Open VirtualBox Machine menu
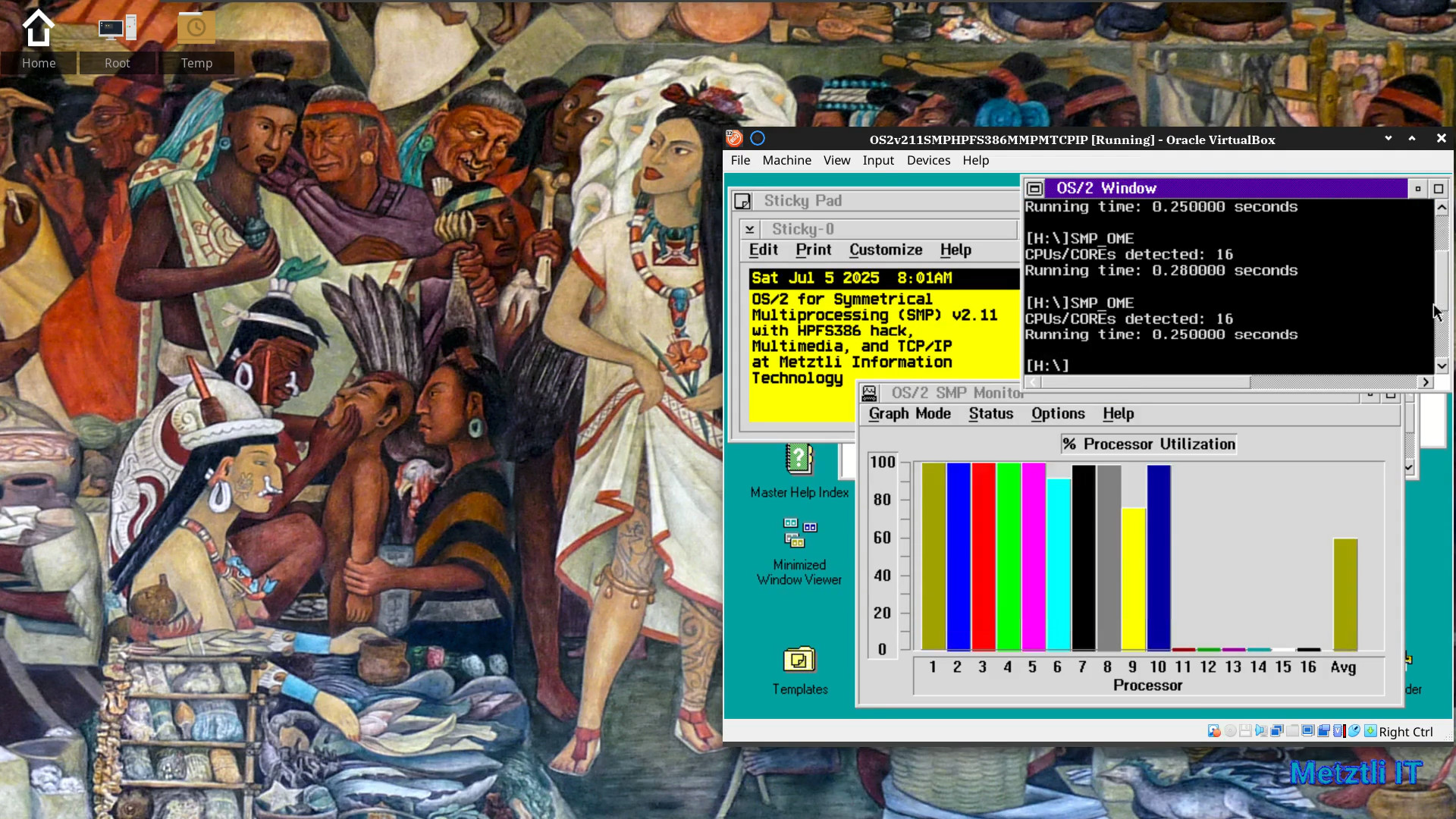 (786, 160)
